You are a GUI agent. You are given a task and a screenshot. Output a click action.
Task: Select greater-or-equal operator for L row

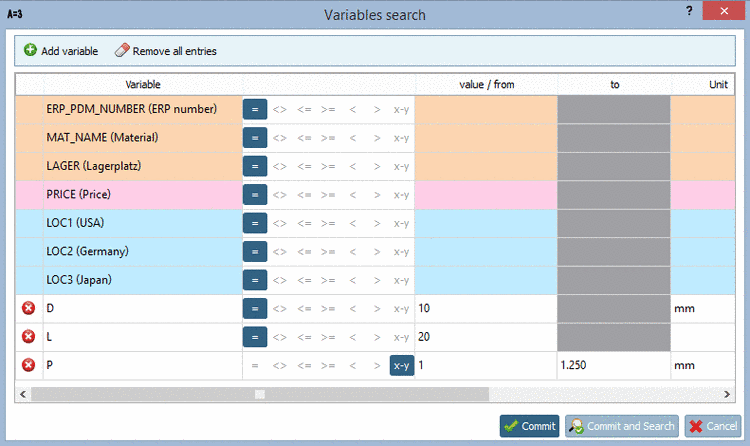(x=328, y=337)
